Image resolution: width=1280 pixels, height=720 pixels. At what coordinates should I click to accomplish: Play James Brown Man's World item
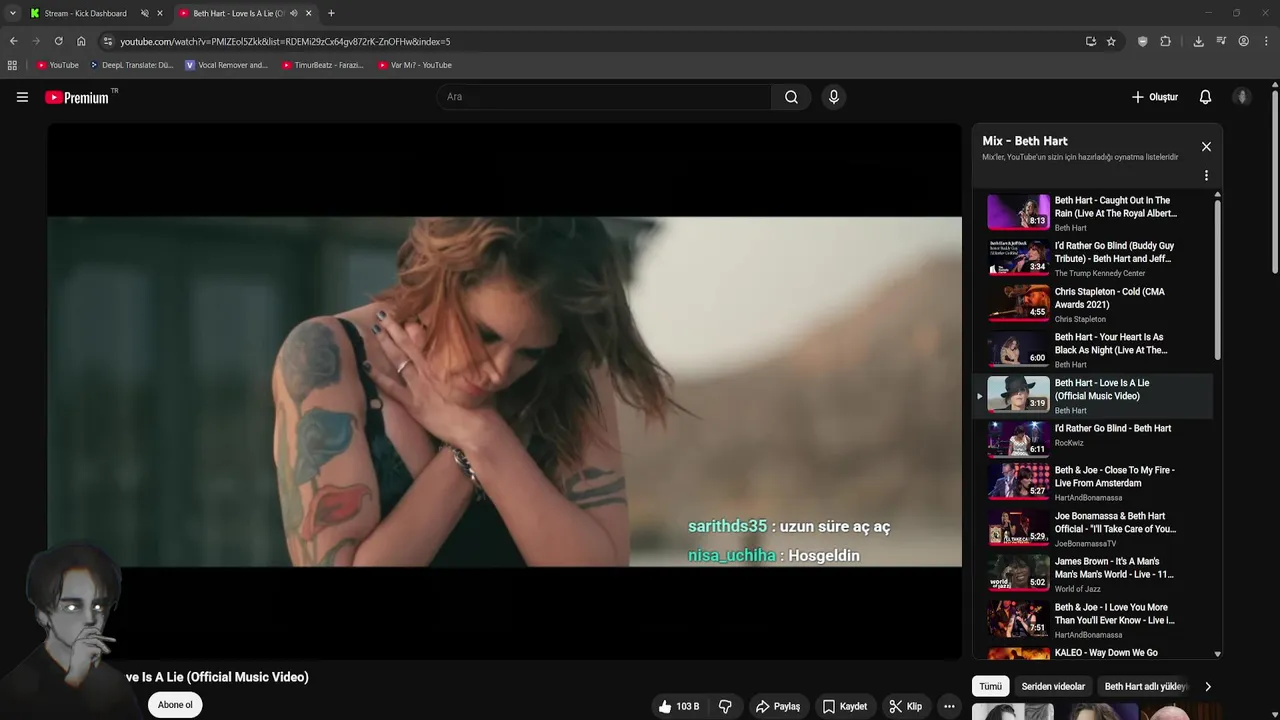[x=1093, y=574]
